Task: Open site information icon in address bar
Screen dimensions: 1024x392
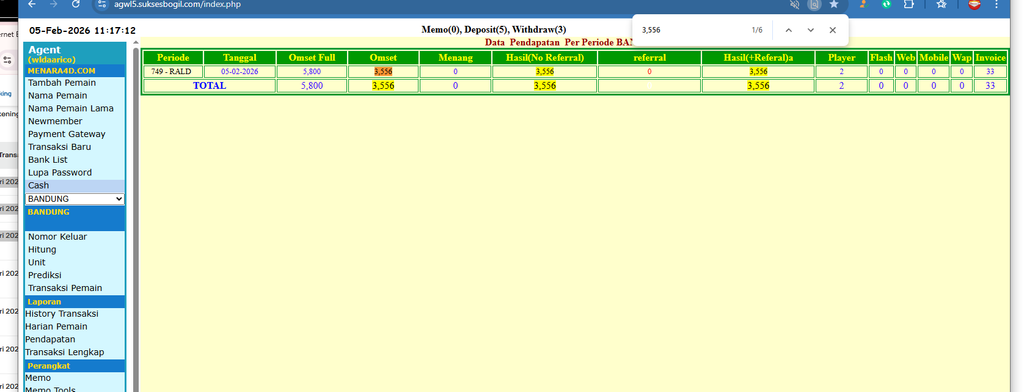Action: point(101,4)
